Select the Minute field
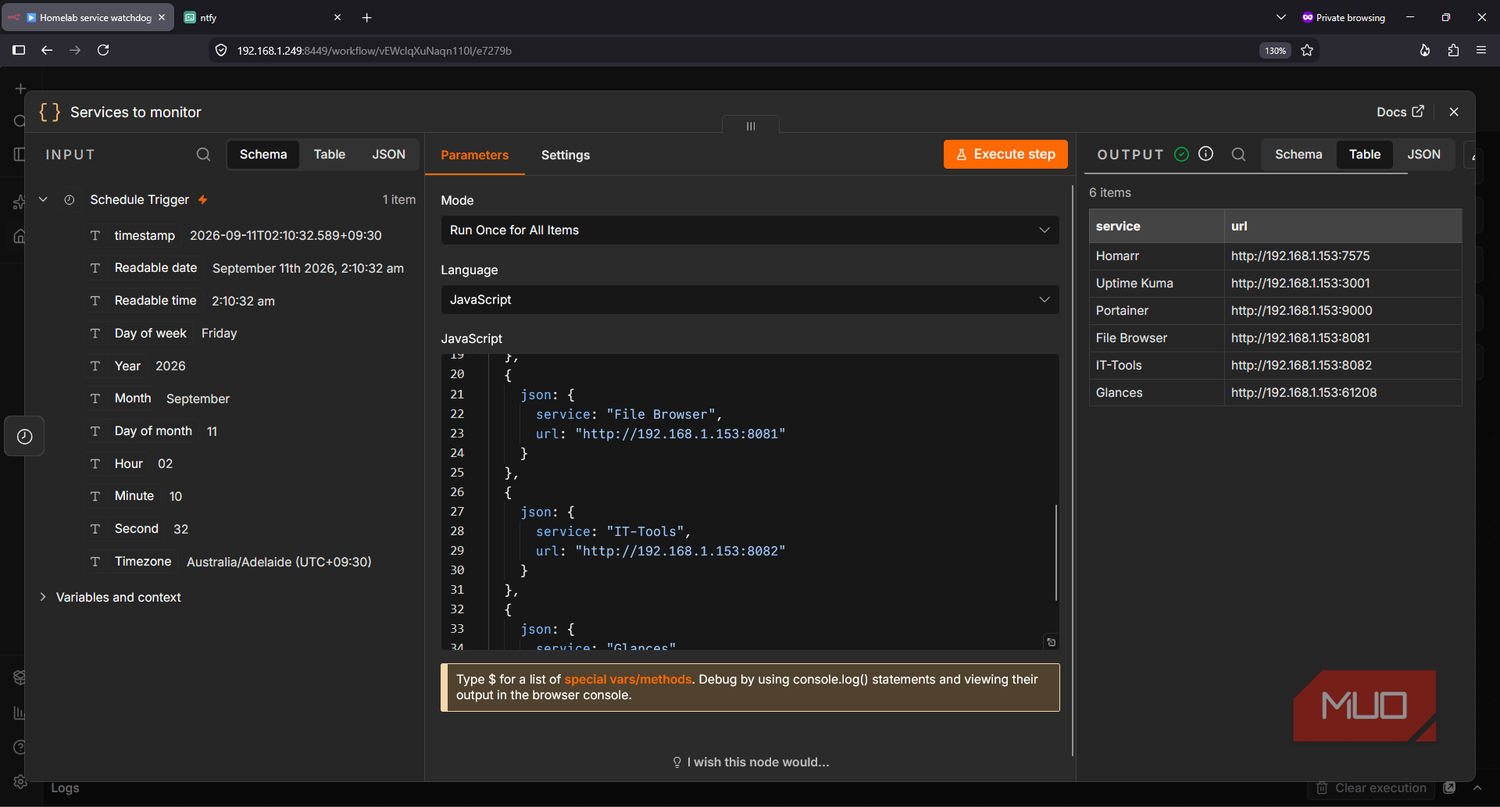Viewport: 1500px width, 807px height. click(x=135, y=496)
